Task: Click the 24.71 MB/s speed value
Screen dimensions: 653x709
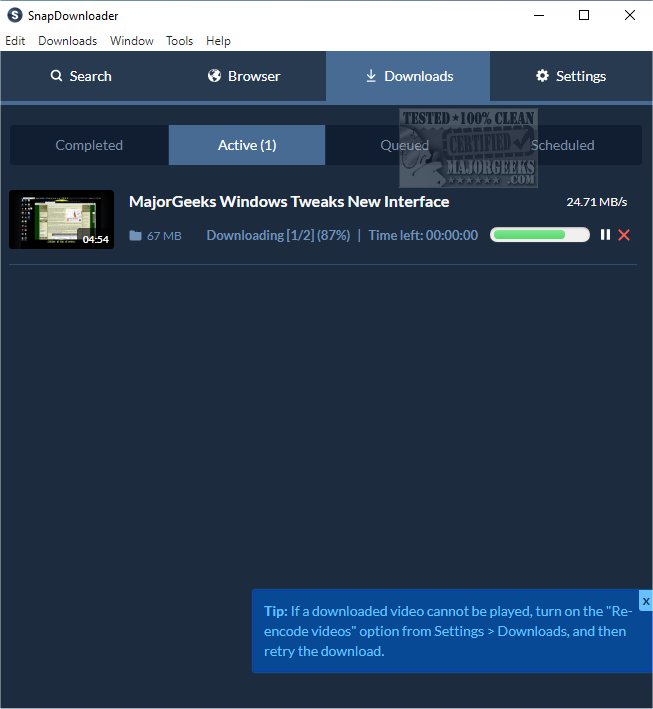Action: 596,202
